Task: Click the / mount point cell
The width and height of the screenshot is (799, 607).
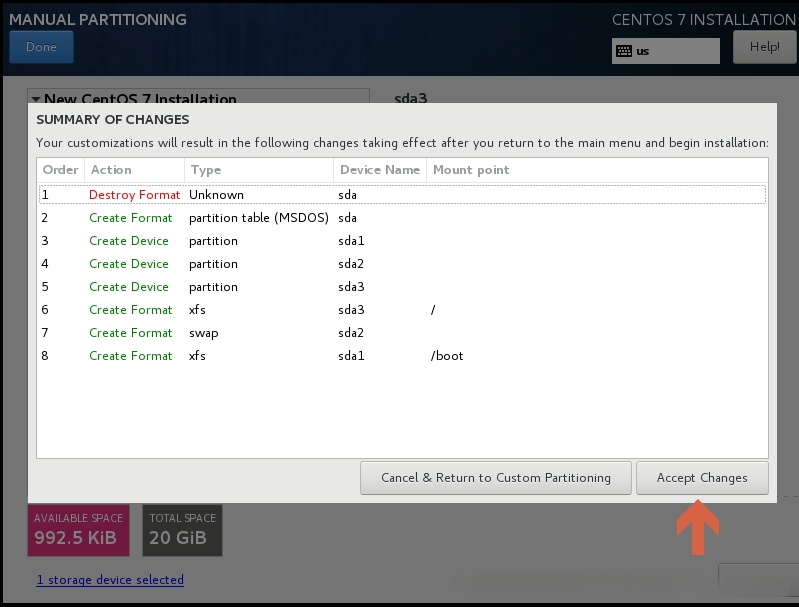Action: (x=433, y=310)
